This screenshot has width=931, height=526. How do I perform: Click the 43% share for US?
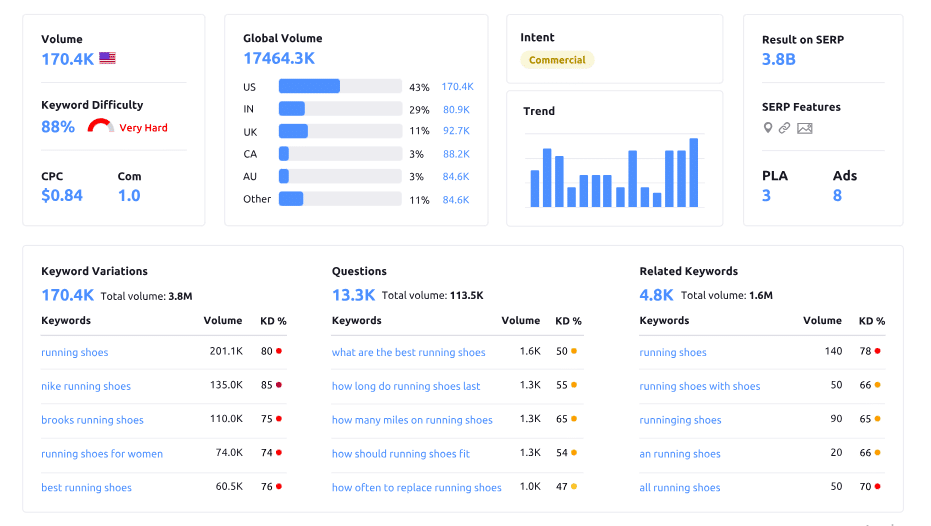(419, 87)
